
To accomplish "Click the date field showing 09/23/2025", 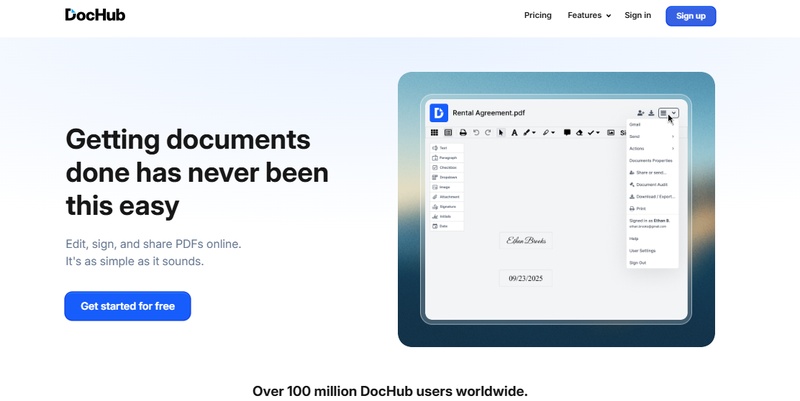I will pos(525,278).
